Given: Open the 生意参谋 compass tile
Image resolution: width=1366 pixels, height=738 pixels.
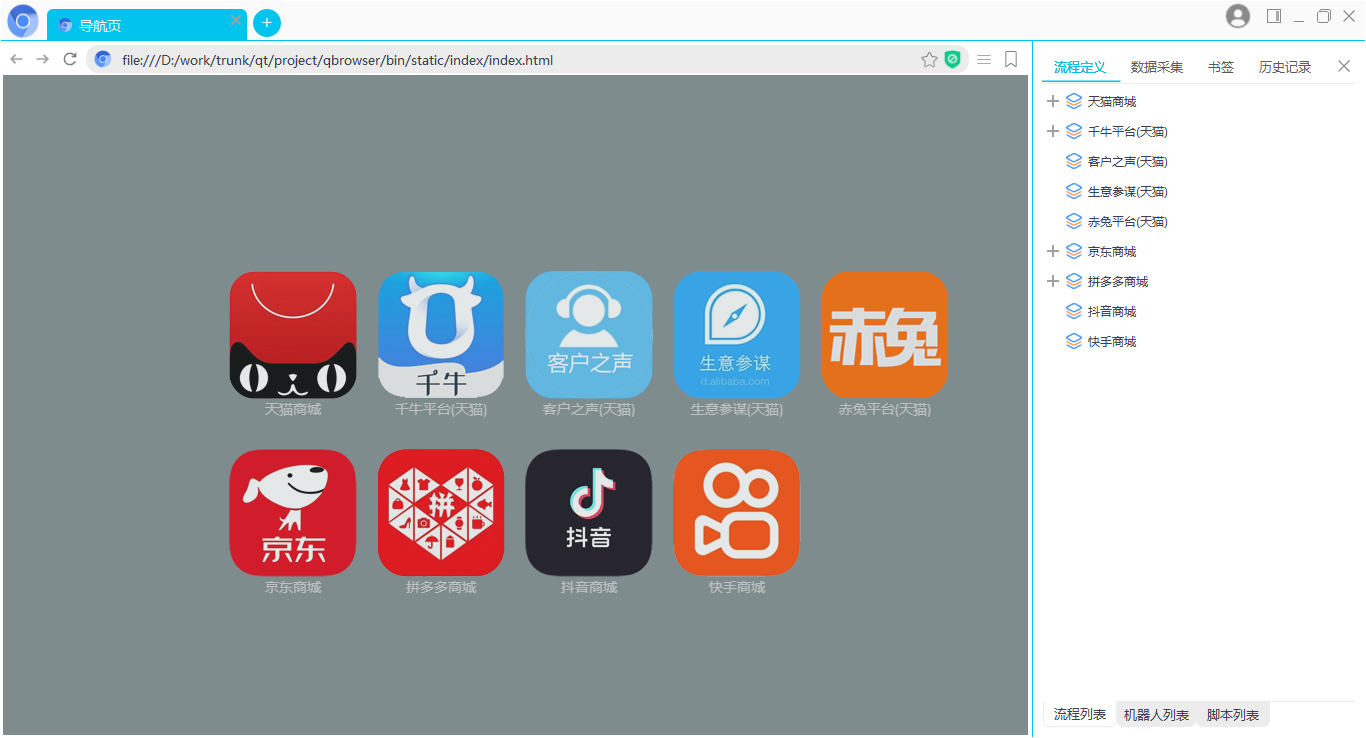Looking at the screenshot, I should tap(737, 335).
